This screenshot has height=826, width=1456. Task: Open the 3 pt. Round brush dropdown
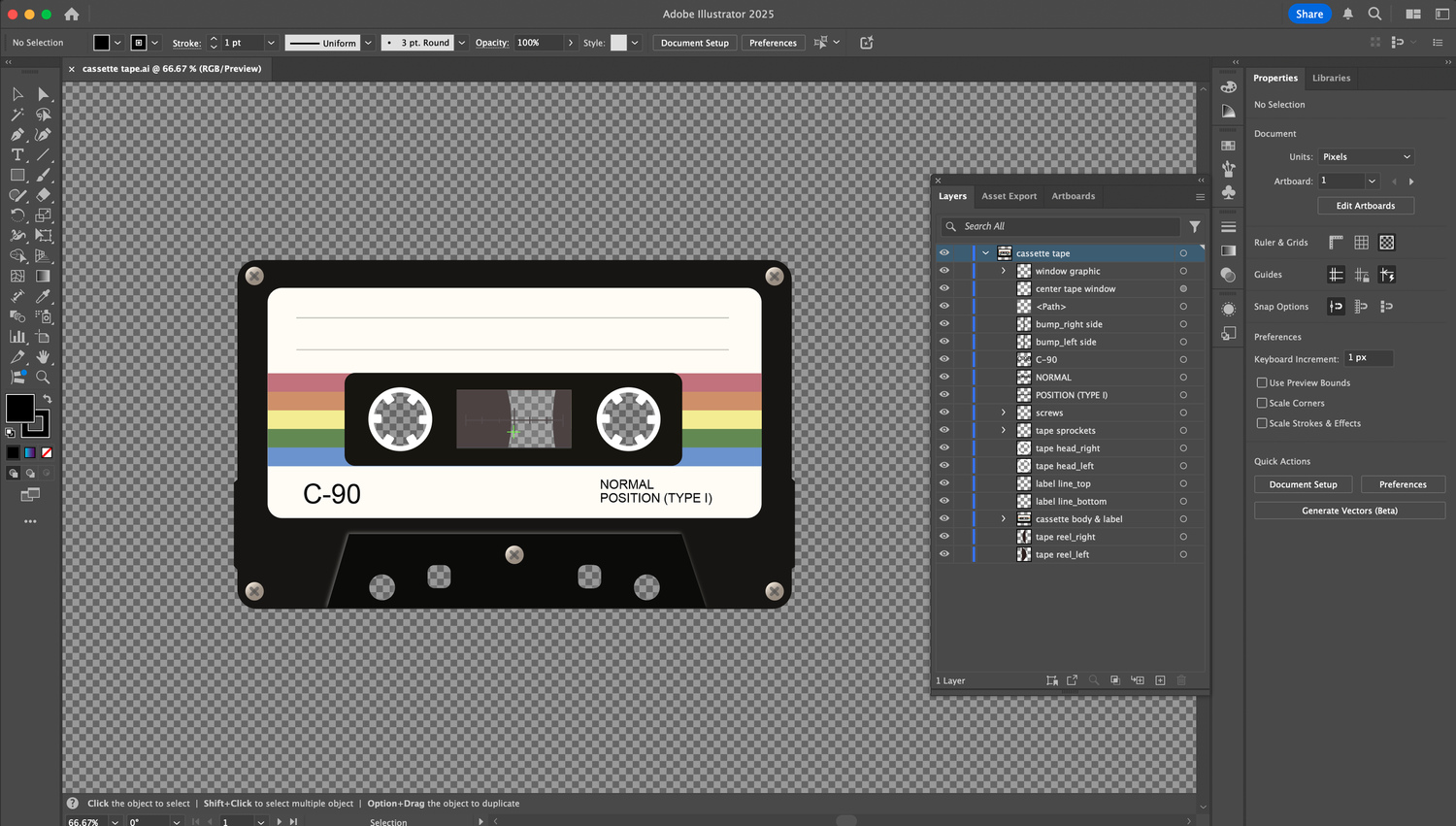pos(462,43)
